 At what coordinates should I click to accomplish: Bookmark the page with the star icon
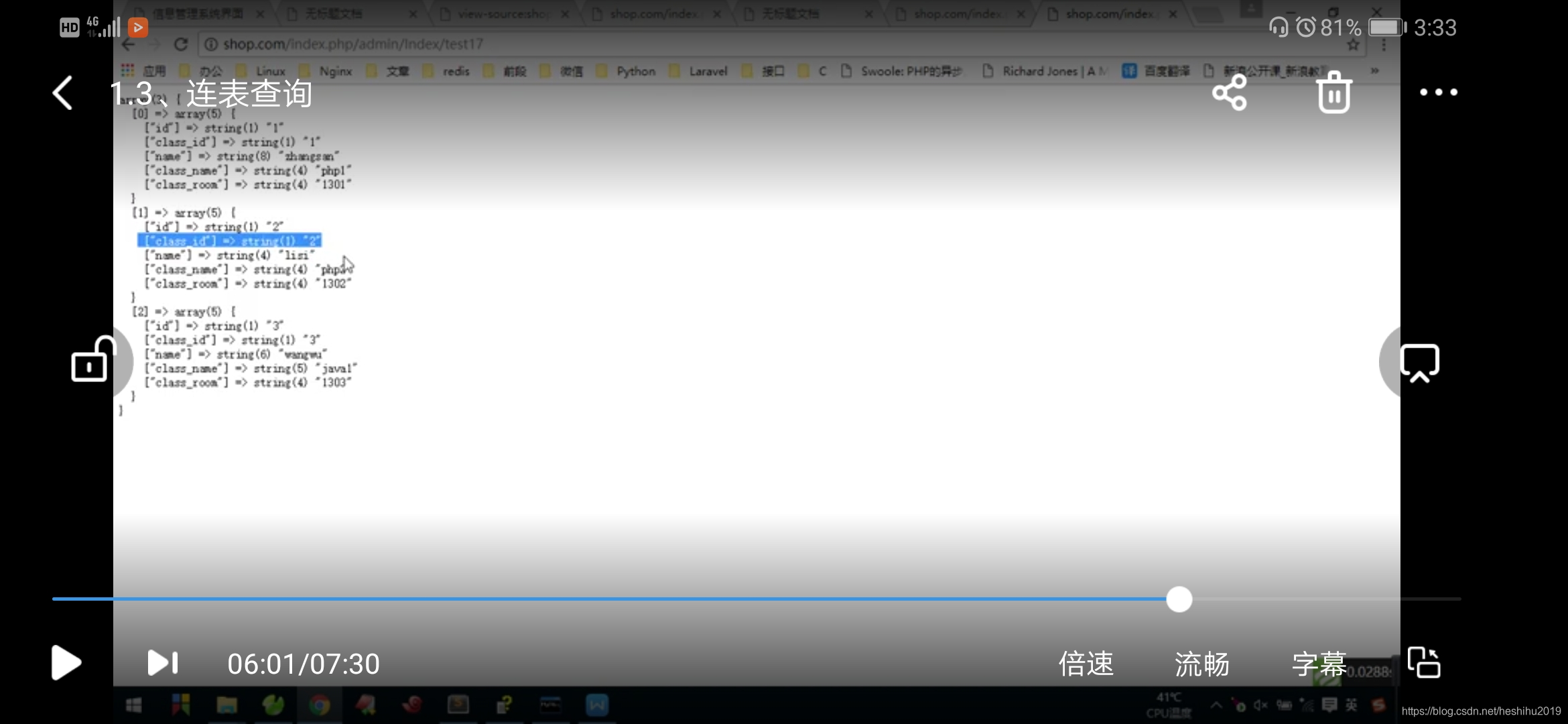tap(1353, 44)
